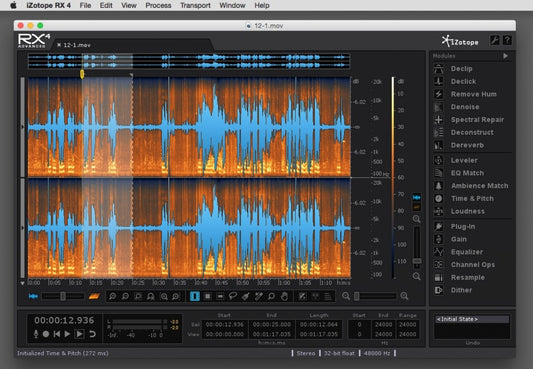Open the Apple menu
533x369 pixels.
13,5
